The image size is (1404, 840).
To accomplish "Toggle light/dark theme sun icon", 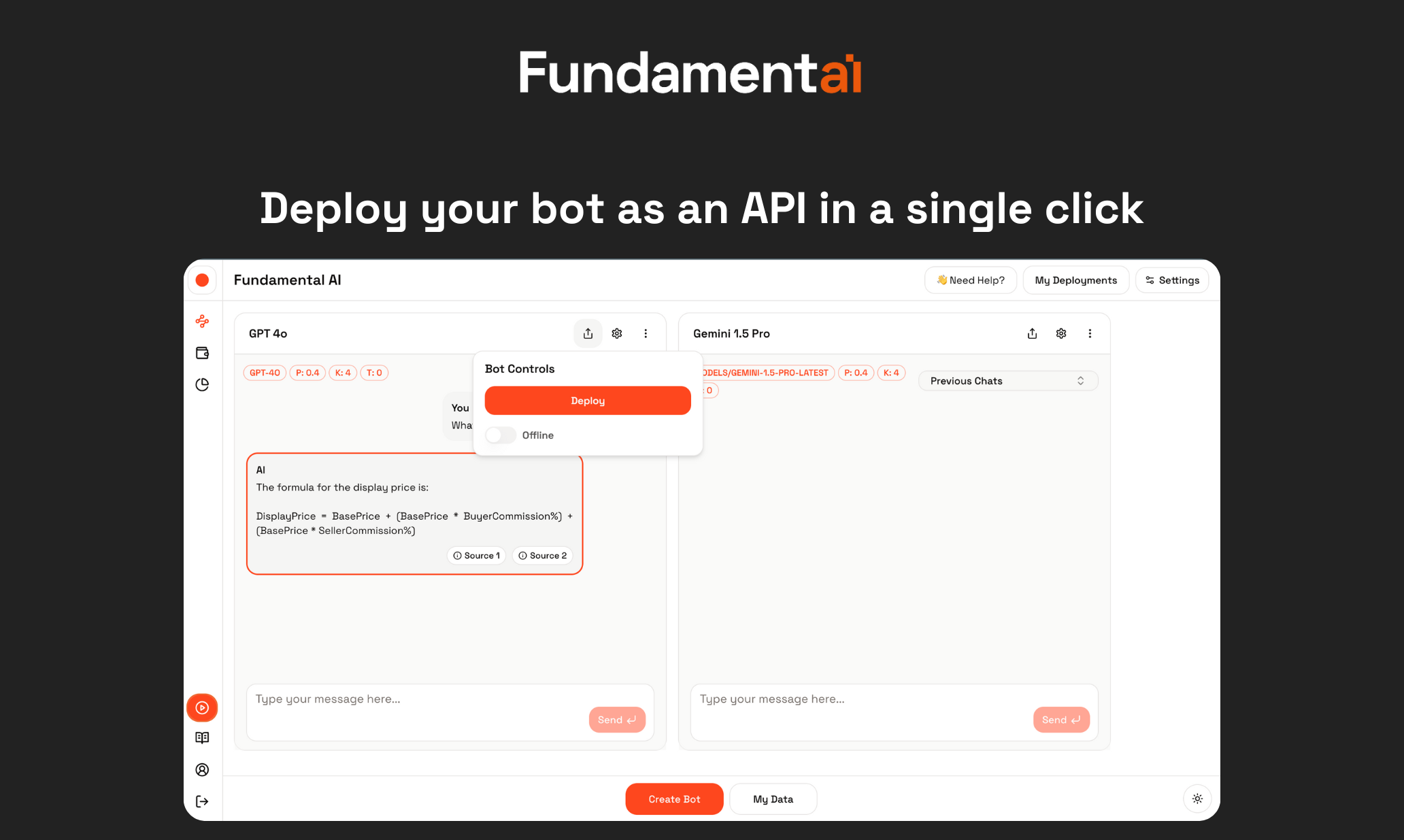I will tap(1197, 799).
